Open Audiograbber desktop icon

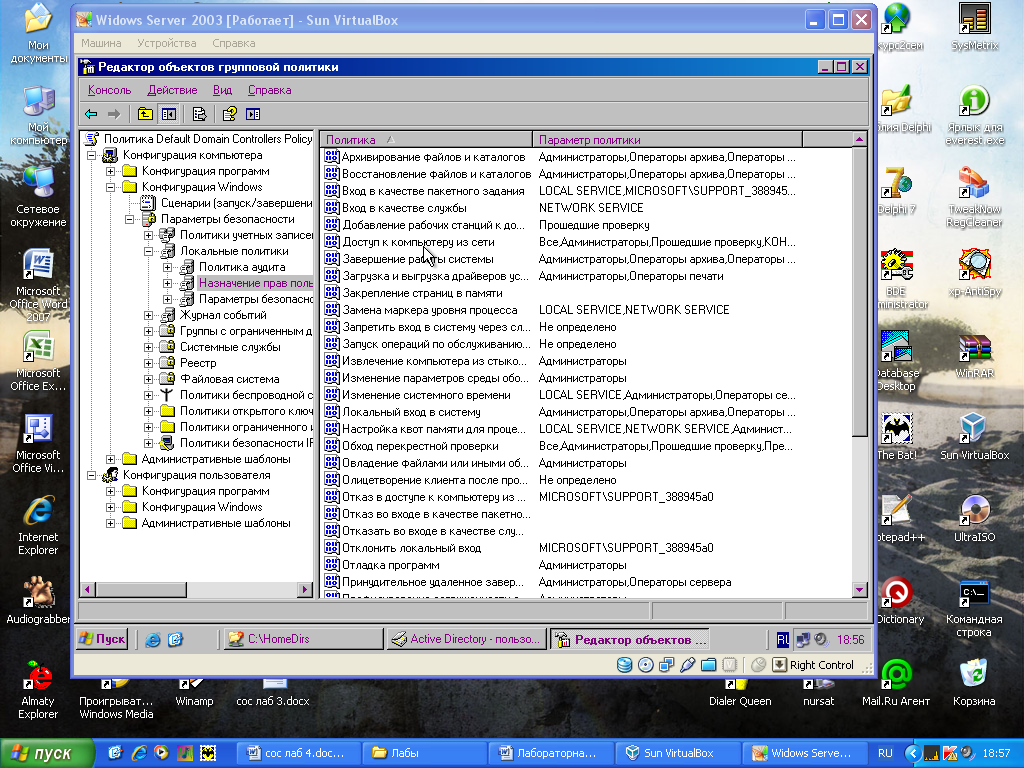(38, 601)
